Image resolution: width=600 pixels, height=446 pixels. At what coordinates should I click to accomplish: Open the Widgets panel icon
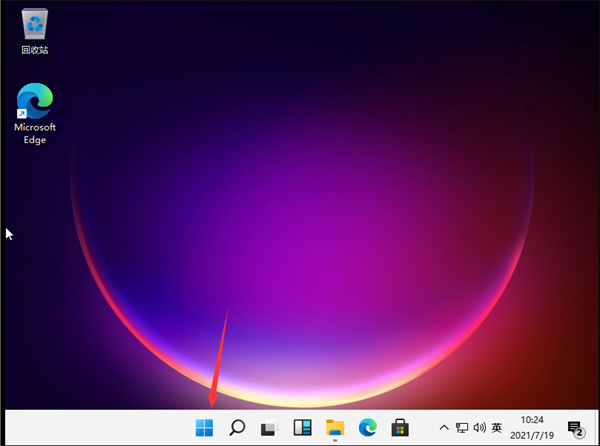(x=302, y=428)
